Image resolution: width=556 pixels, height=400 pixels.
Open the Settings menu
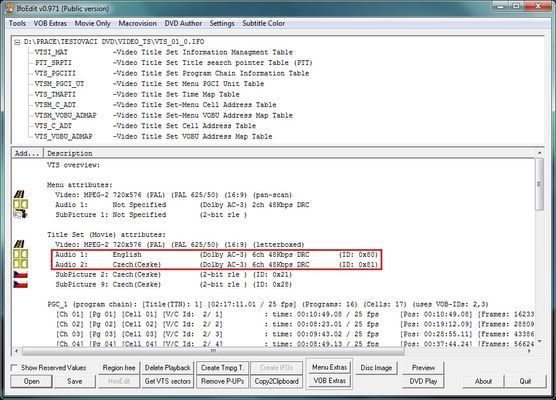(x=222, y=23)
